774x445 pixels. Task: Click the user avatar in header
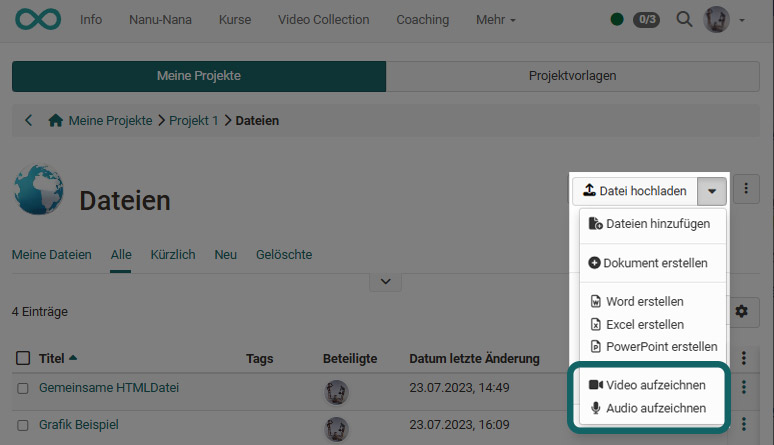point(716,19)
